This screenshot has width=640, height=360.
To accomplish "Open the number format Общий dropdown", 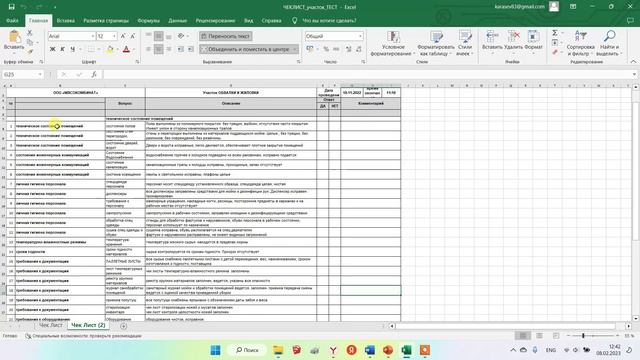I will pyautogui.click(x=360, y=36).
